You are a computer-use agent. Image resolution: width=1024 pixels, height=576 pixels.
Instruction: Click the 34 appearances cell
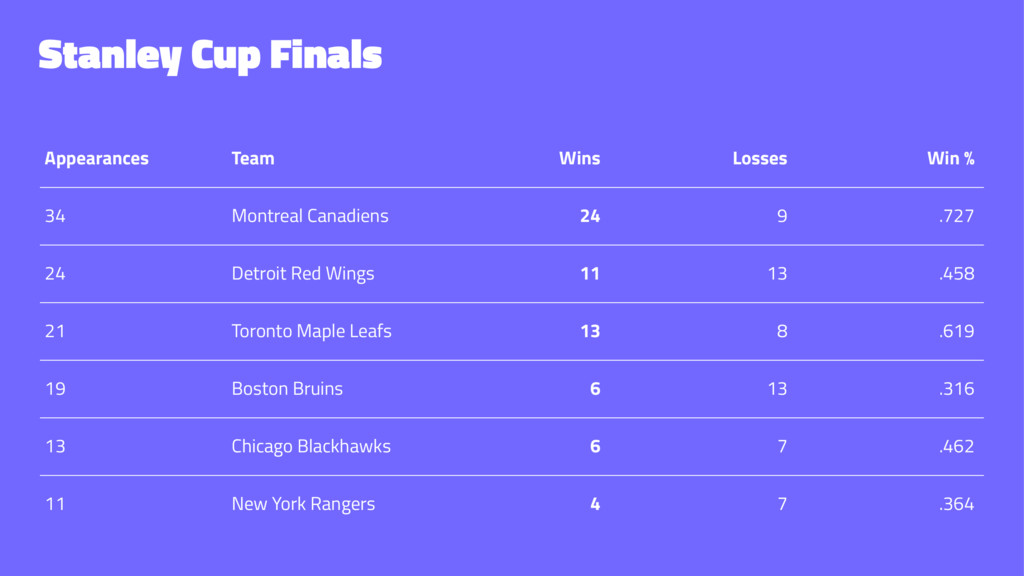[x=55, y=216]
